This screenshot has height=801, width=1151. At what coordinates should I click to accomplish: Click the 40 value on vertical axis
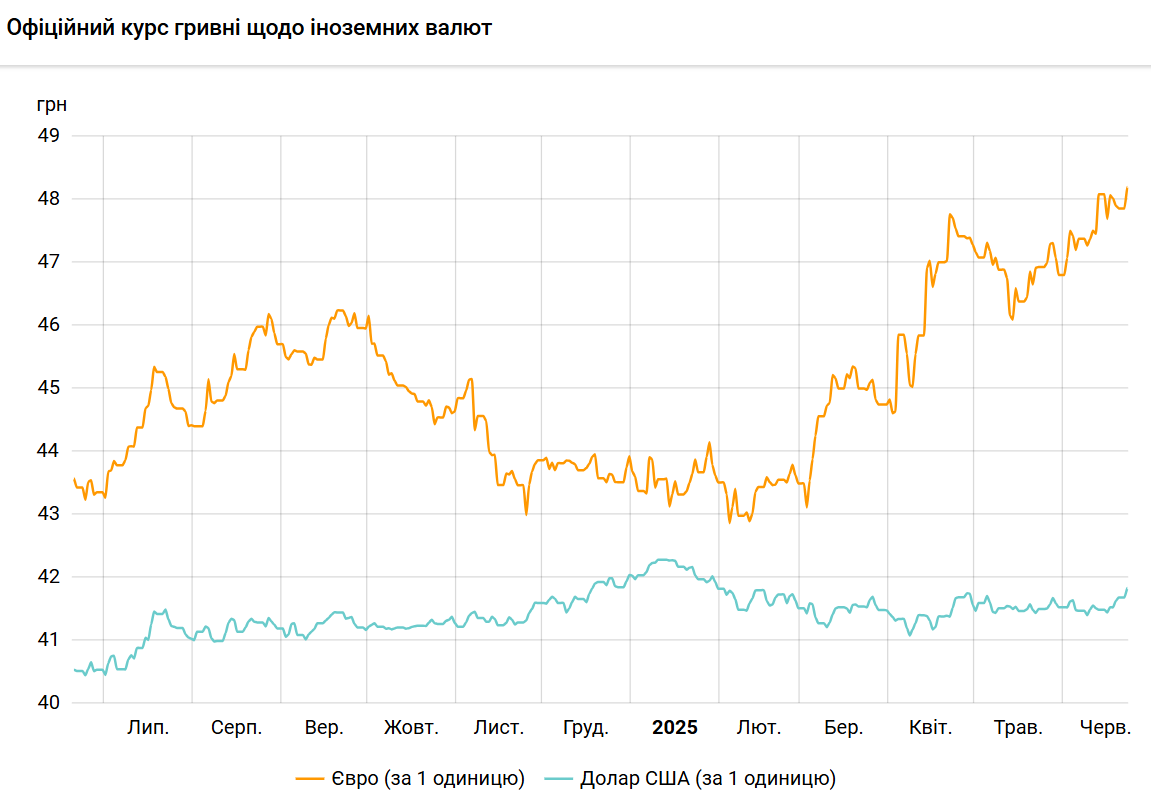point(49,703)
